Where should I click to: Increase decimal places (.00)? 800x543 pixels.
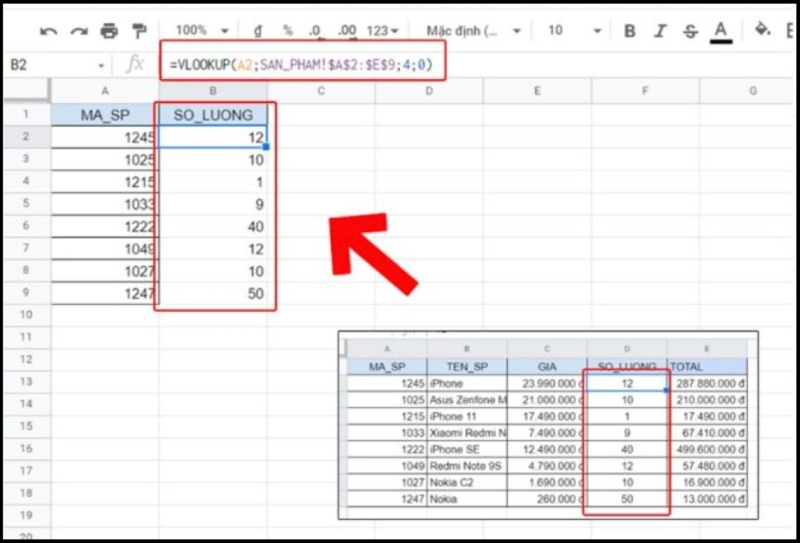click(x=347, y=31)
